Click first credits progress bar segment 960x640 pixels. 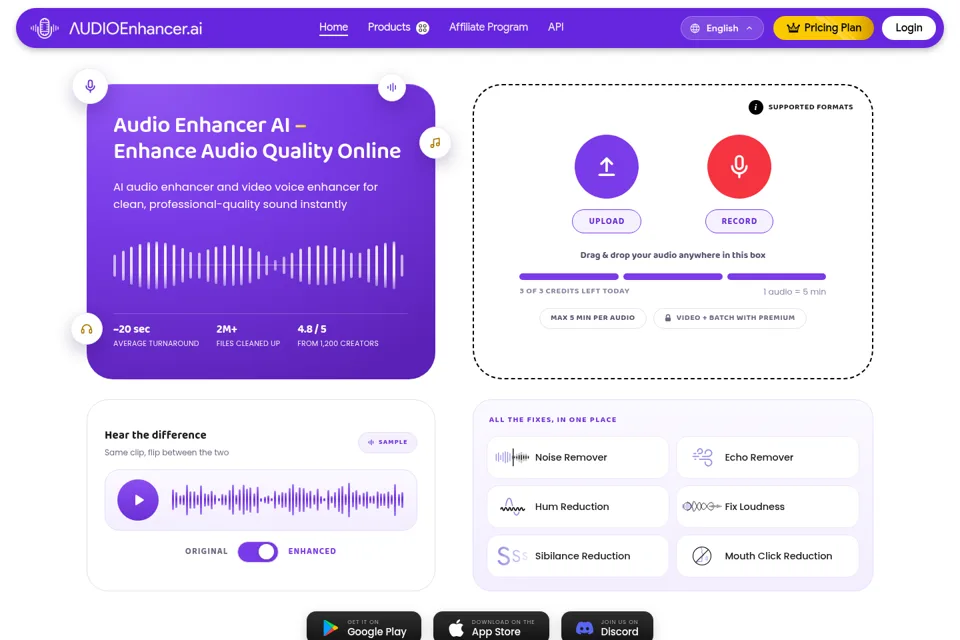pyautogui.click(x=569, y=277)
